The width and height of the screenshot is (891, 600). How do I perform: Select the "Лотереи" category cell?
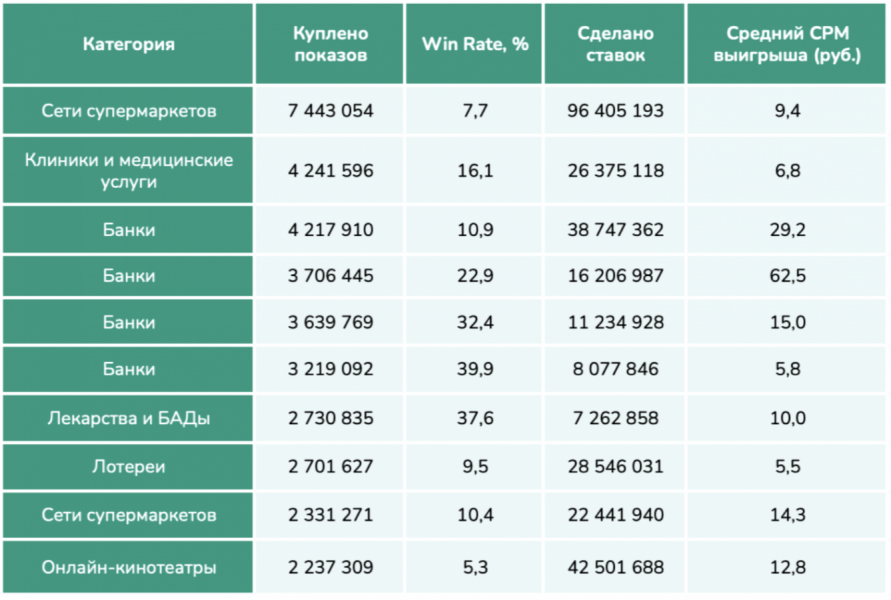tap(128, 467)
